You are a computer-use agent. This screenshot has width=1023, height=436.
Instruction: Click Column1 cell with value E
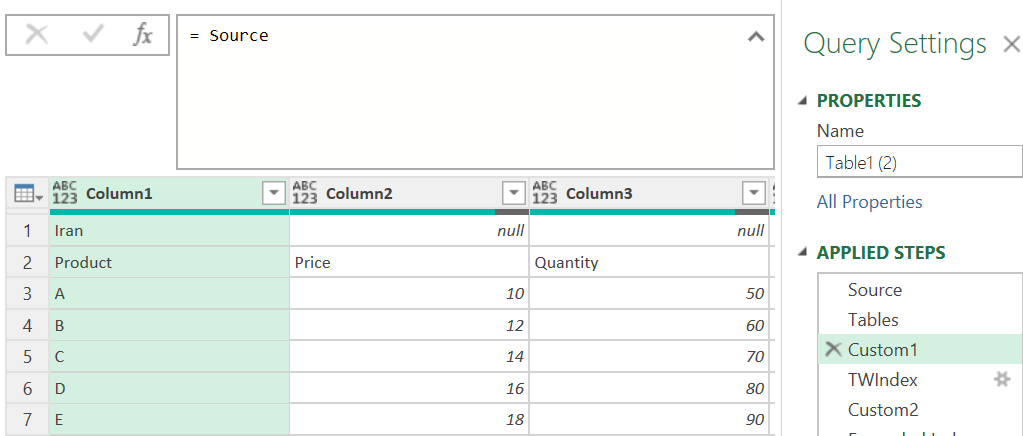point(170,419)
